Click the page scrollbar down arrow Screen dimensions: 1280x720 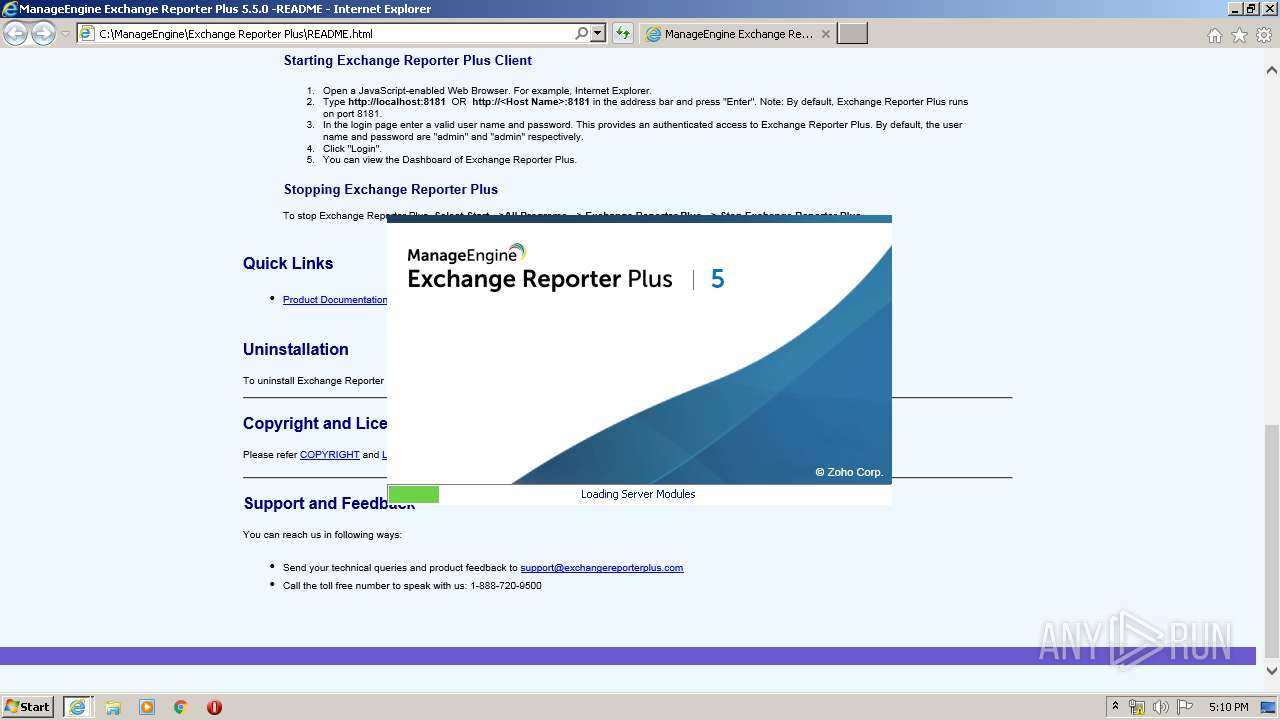1271,671
